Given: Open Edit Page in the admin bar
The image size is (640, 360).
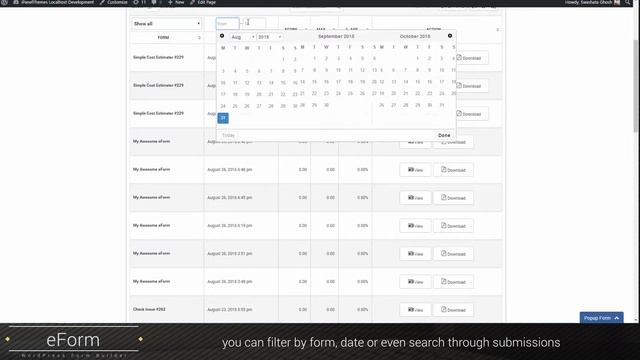Looking at the screenshot, I should click(203, 2).
